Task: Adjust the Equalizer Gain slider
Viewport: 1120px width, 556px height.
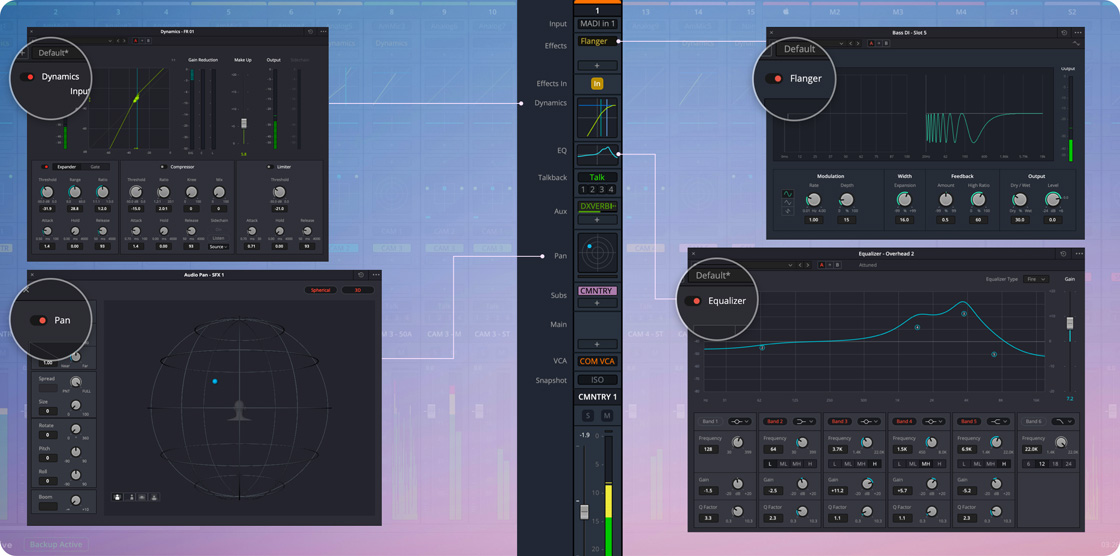Action: tap(1070, 323)
